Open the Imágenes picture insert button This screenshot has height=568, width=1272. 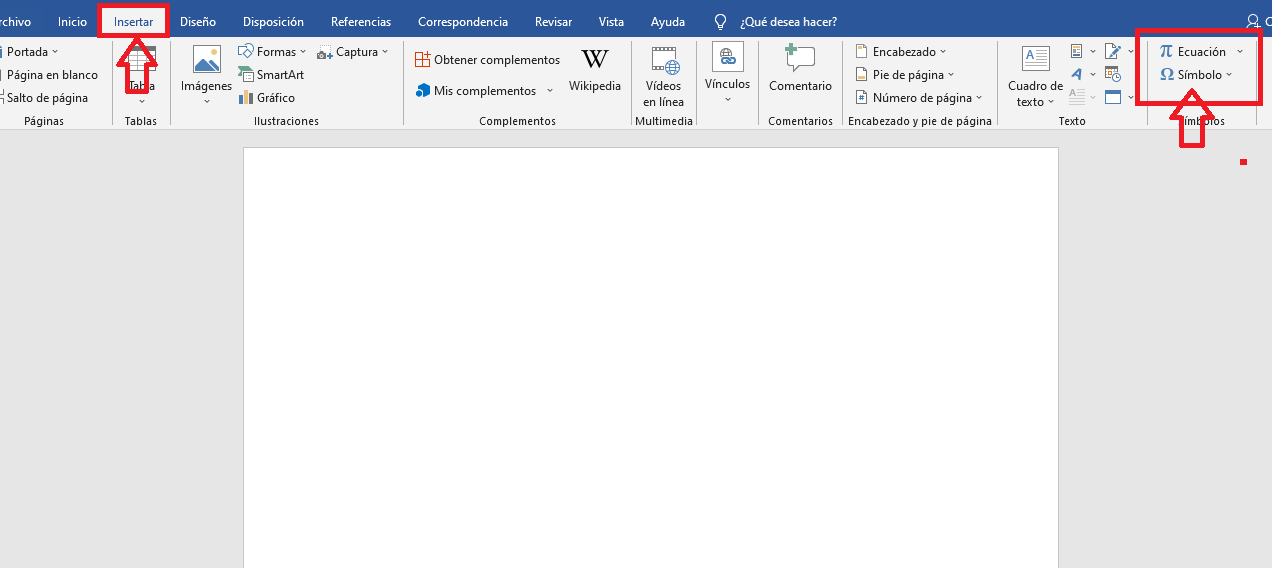click(x=206, y=73)
